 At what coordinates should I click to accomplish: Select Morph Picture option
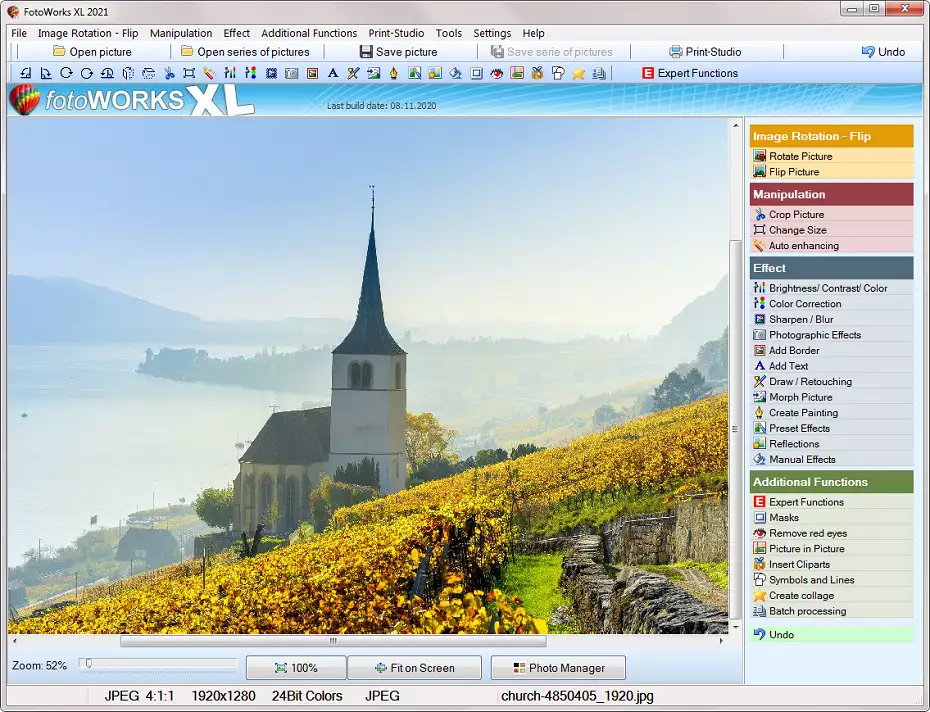point(800,397)
